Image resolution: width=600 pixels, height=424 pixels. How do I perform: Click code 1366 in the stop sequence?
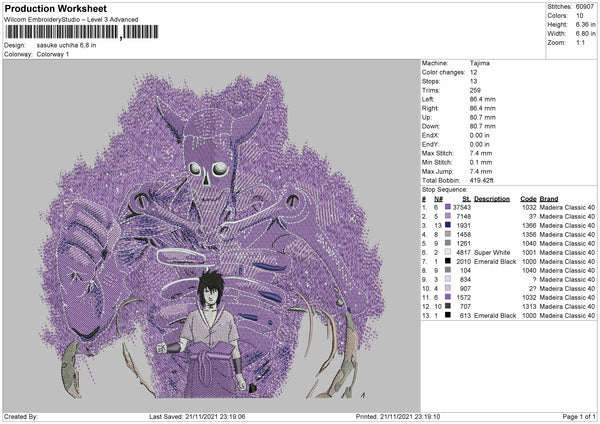point(529,225)
